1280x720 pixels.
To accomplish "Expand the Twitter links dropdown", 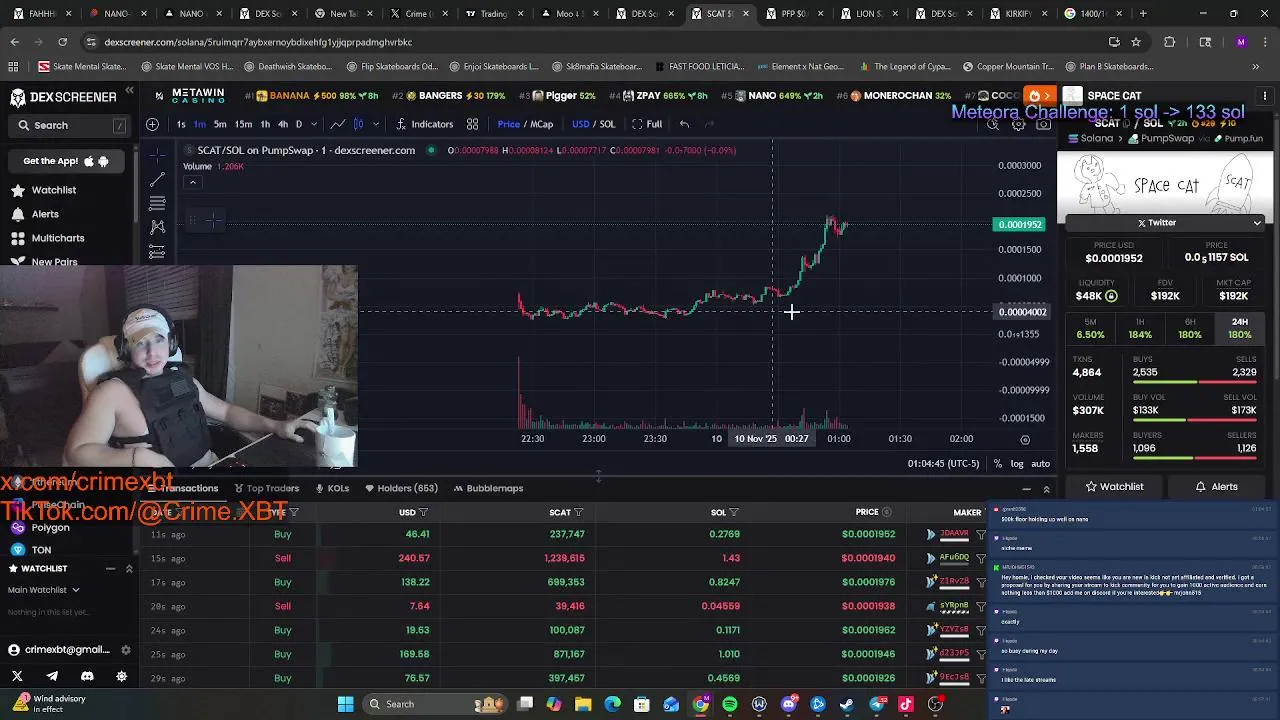I will (x=1257, y=223).
